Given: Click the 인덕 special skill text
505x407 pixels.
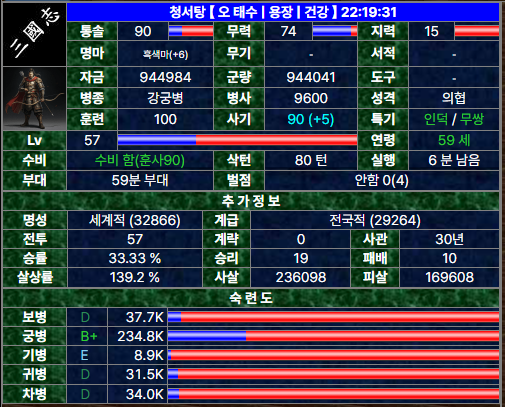Looking at the screenshot, I should pos(436,119).
